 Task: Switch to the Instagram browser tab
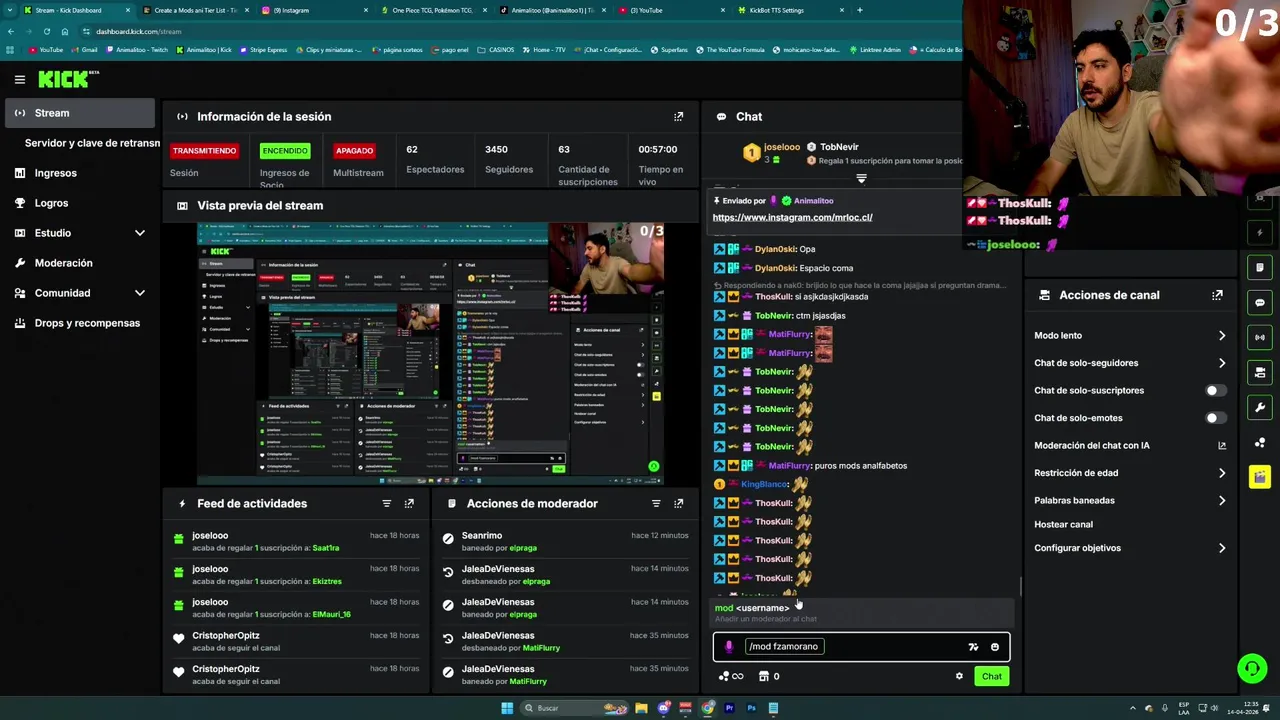tap(313, 10)
